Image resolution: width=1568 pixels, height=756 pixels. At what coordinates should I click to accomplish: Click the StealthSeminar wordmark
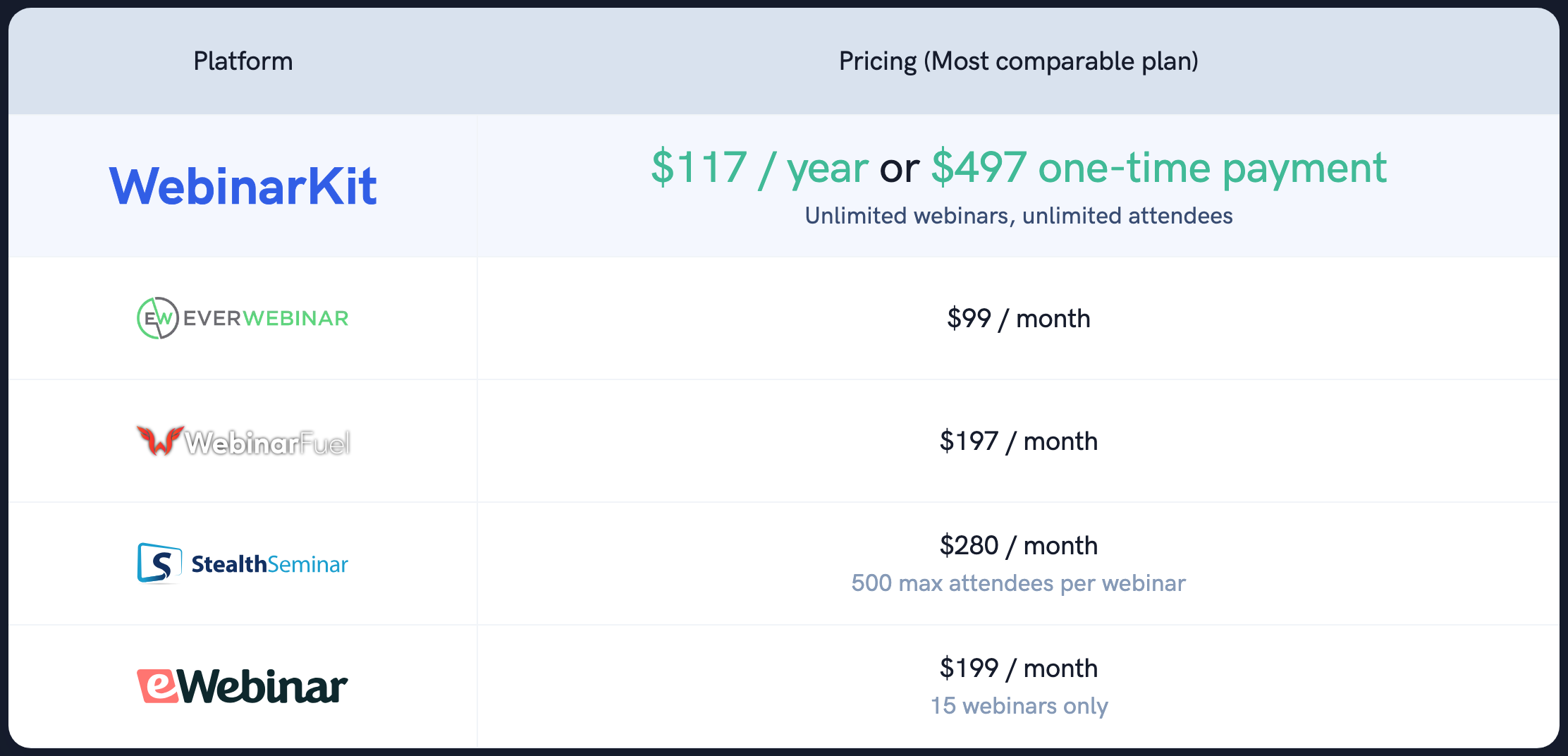pyautogui.click(x=270, y=564)
